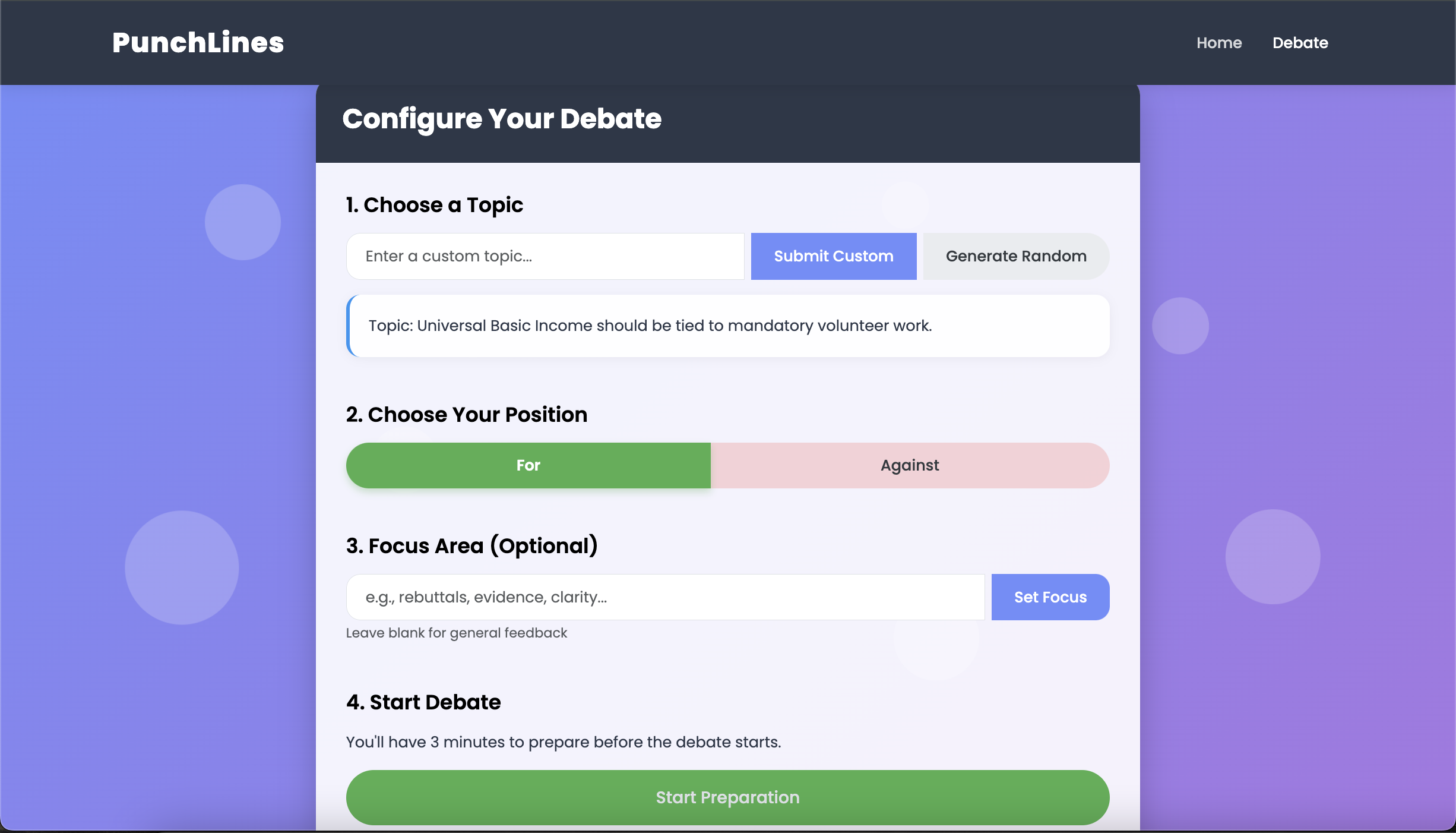Open the Home nav link
This screenshot has width=1456, height=833.
1219,43
